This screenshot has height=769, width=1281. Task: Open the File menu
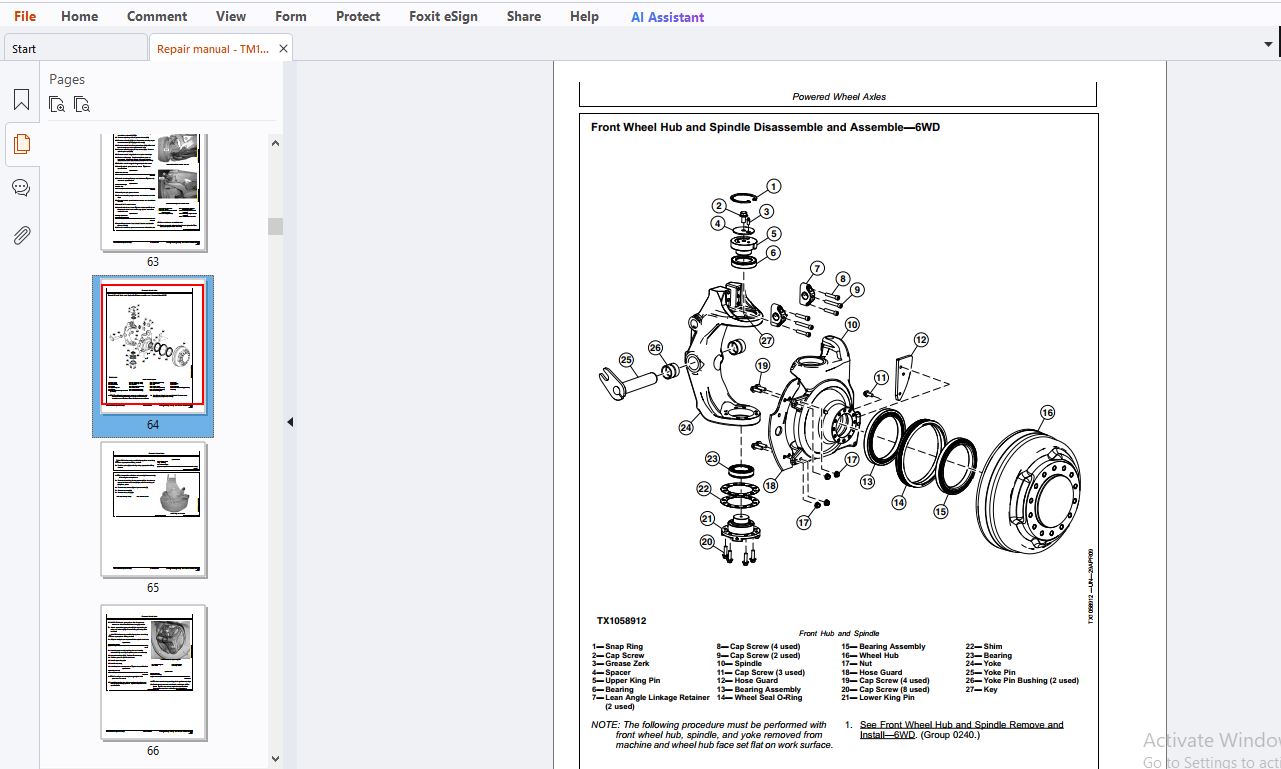[x=25, y=16]
